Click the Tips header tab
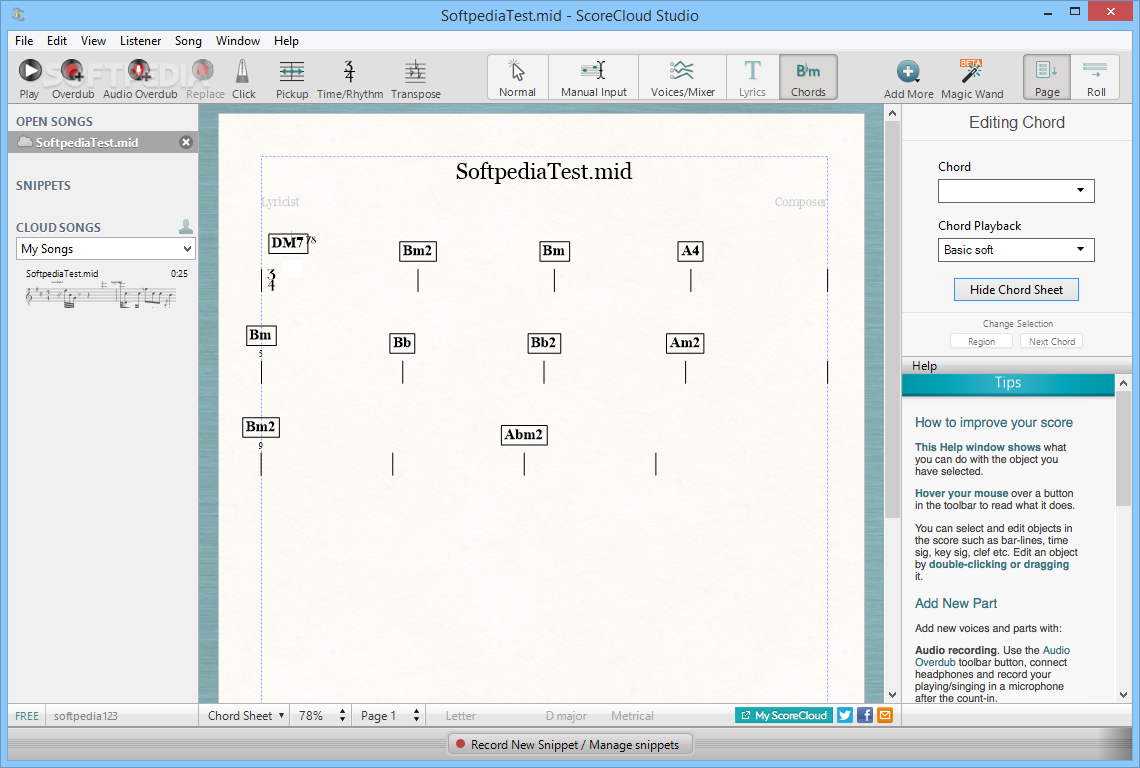 point(1008,383)
